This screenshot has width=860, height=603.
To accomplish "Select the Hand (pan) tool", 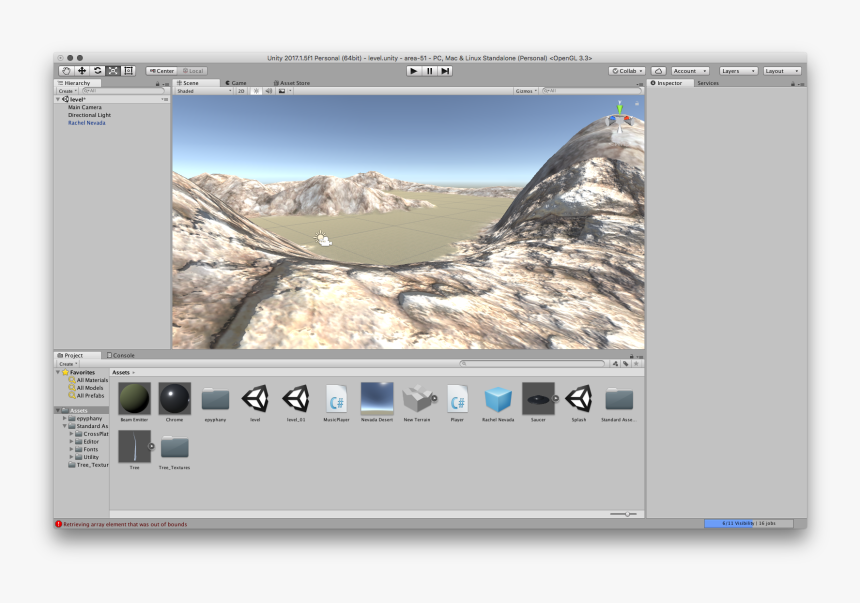I will (67, 70).
